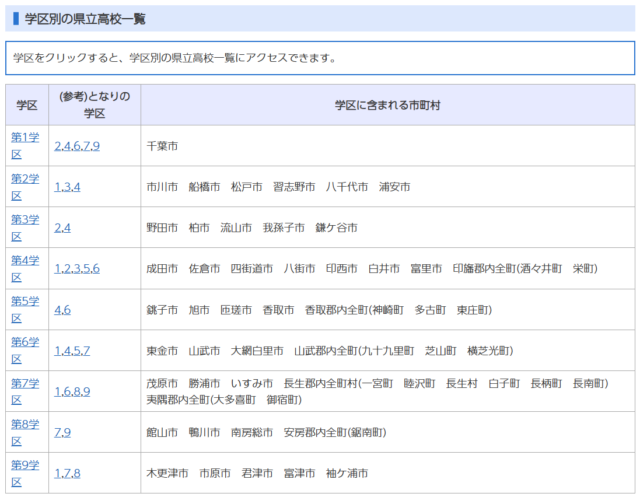The width and height of the screenshot is (640, 497).
Task: Click neighboring districts link 1,7,8
Action: (x=67, y=473)
